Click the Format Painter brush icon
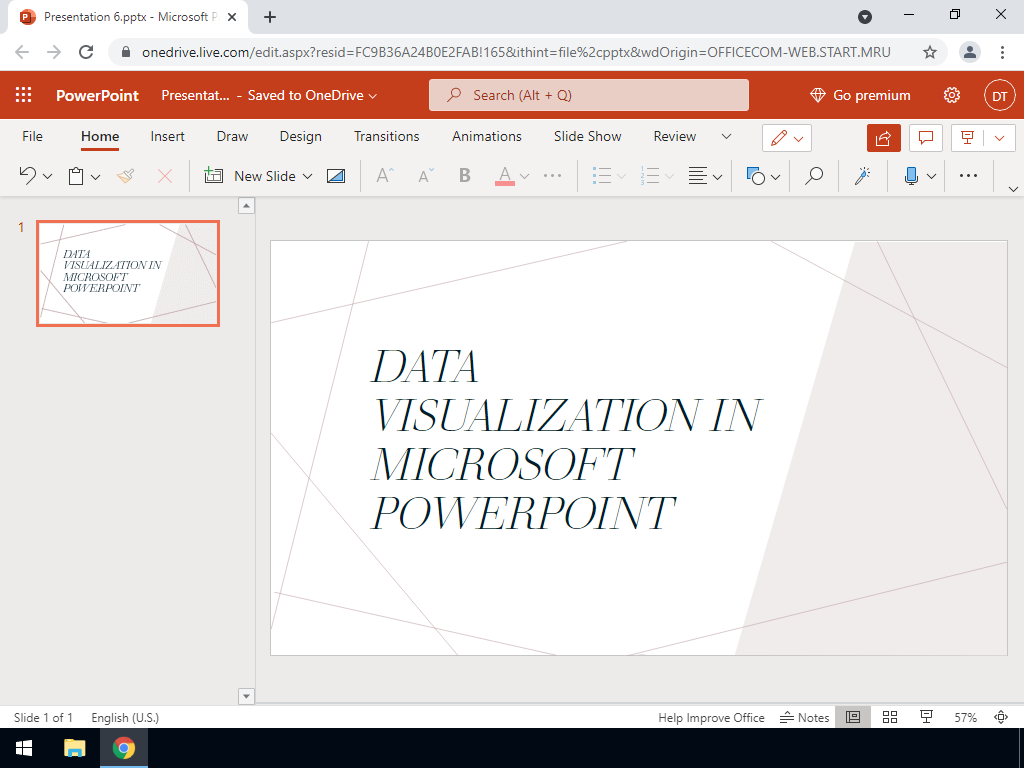The height and width of the screenshot is (768, 1024). [x=125, y=176]
